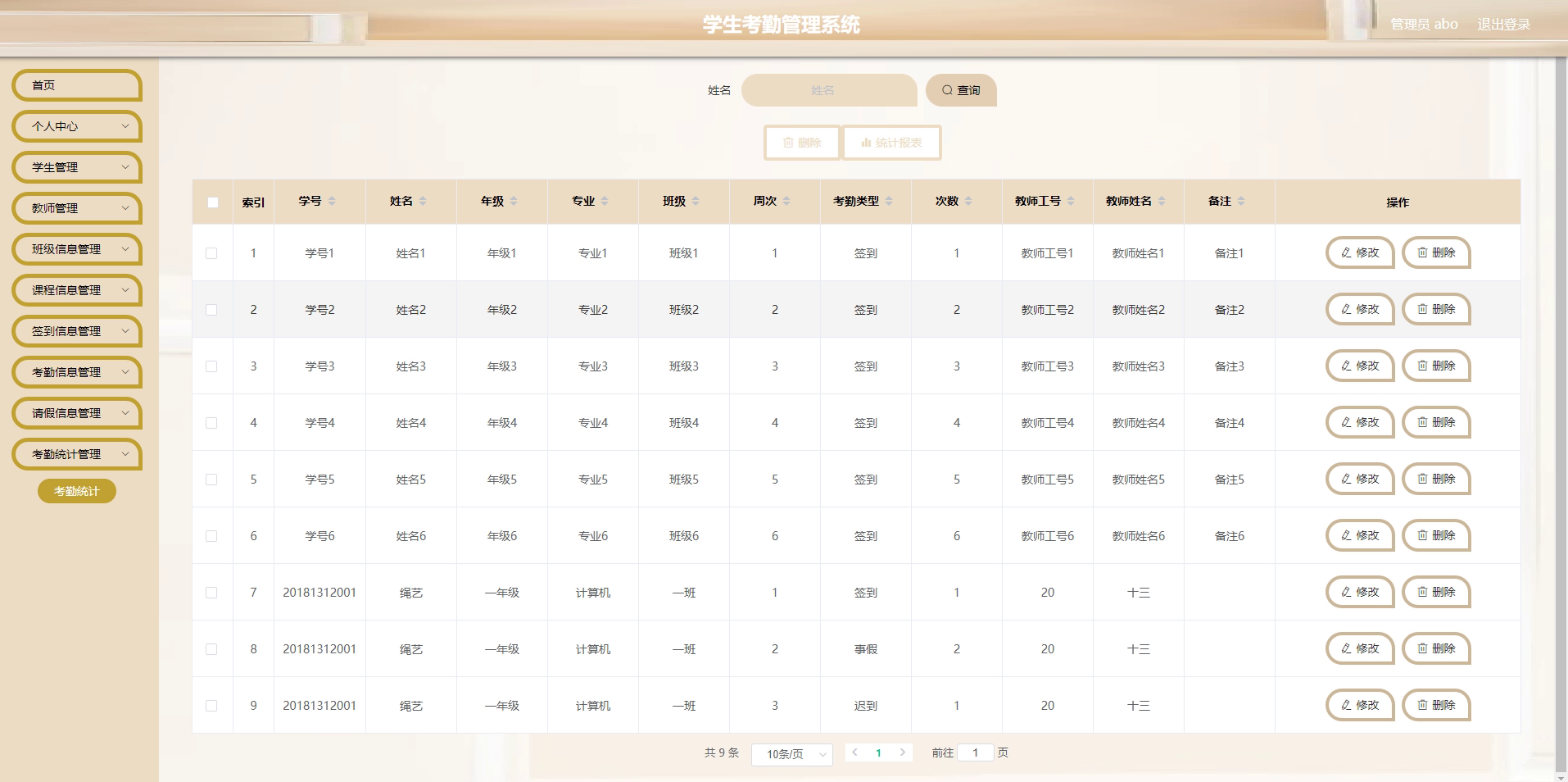This screenshot has width=1568, height=782.
Task: Expand the 请假信息管理 sidebar menu
Action: [x=77, y=413]
